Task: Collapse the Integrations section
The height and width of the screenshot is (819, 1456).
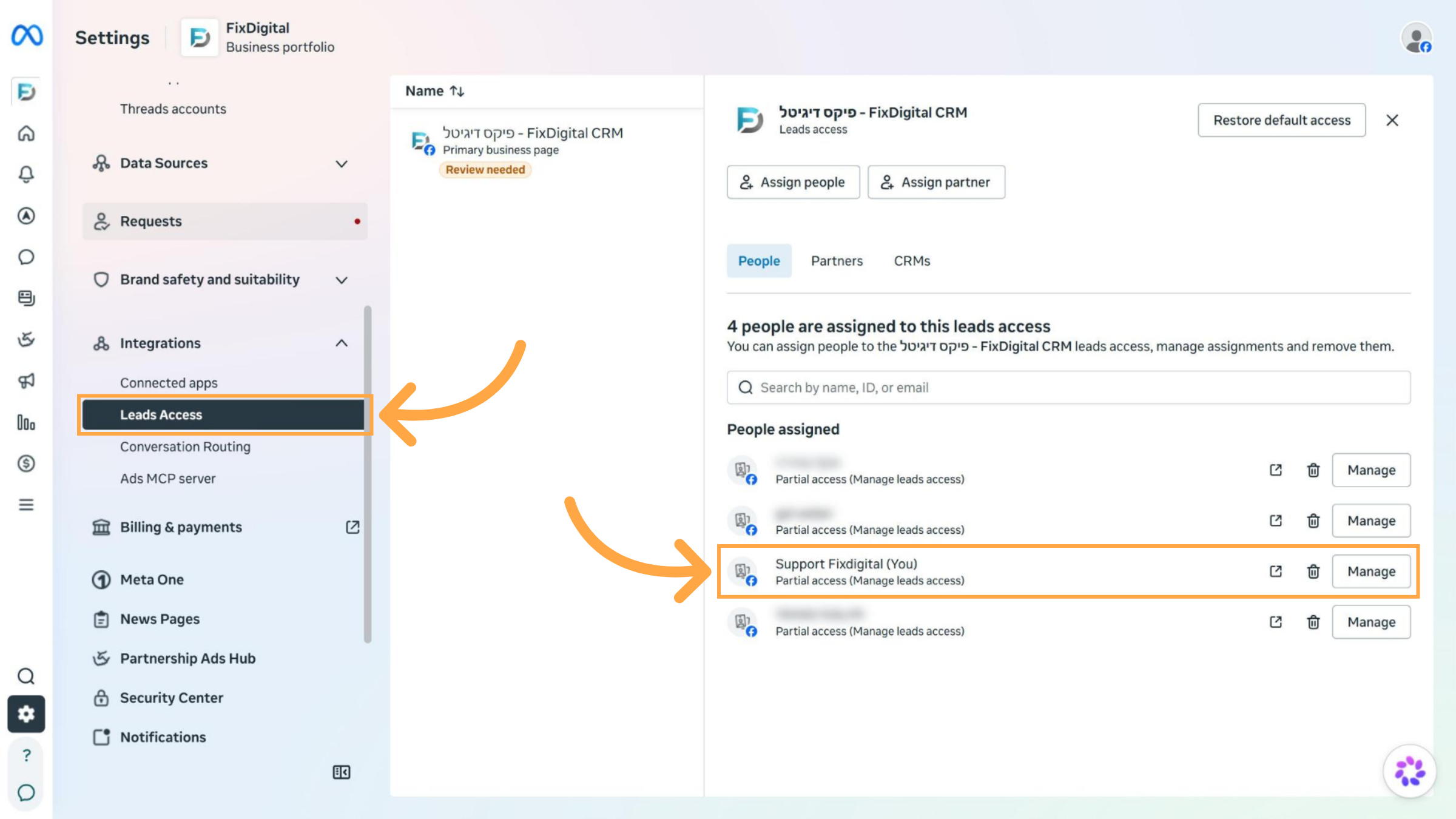Action: pyautogui.click(x=224, y=343)
